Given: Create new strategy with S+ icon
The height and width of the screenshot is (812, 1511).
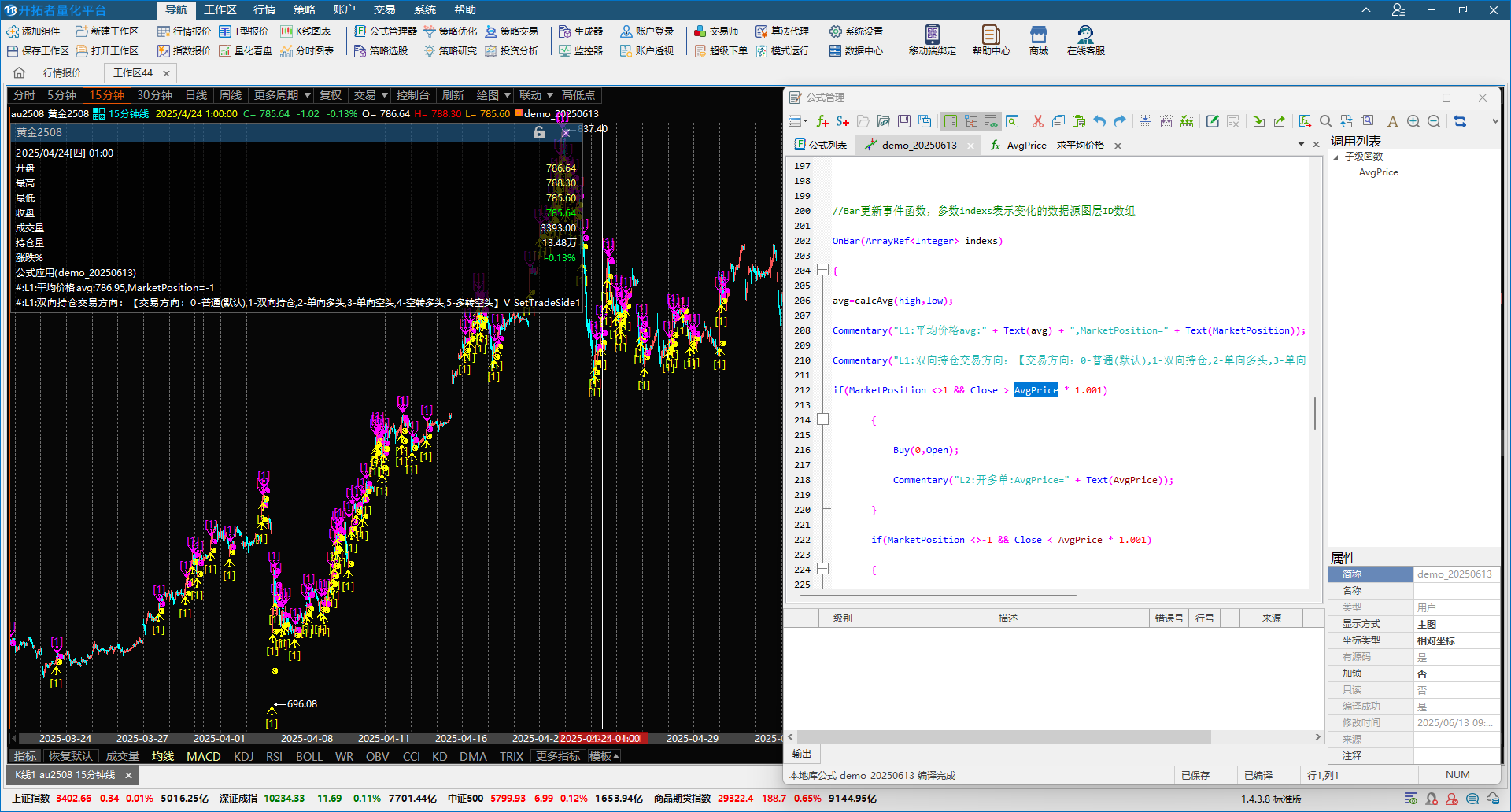Looking at the screenshot, I should 843,121.
